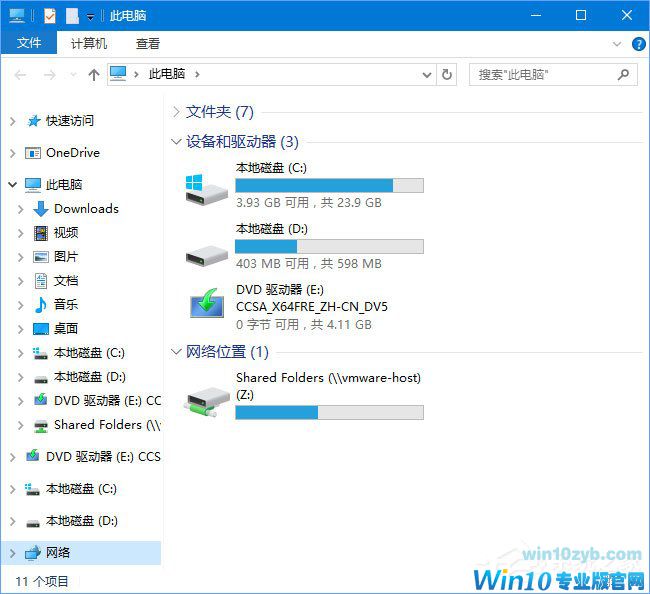Select OneDrive in the navigation pane
This screenshot has height=594, width=650.
coord(73,153)
